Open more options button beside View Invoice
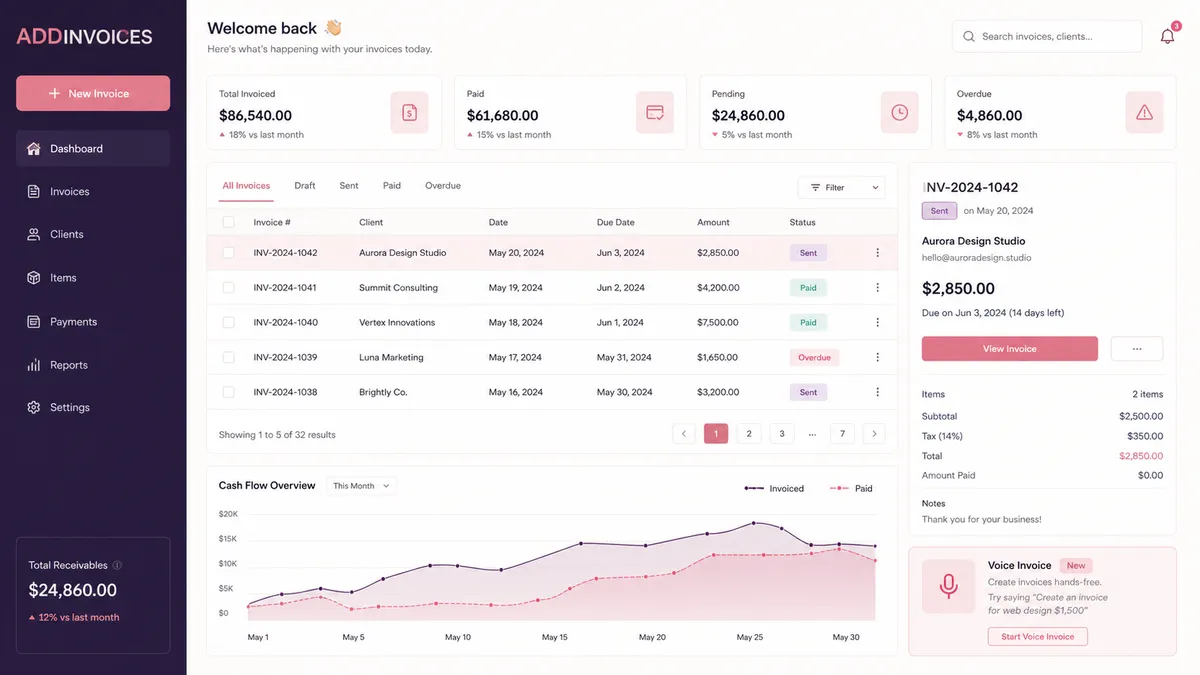 (x=1136, y=349)
